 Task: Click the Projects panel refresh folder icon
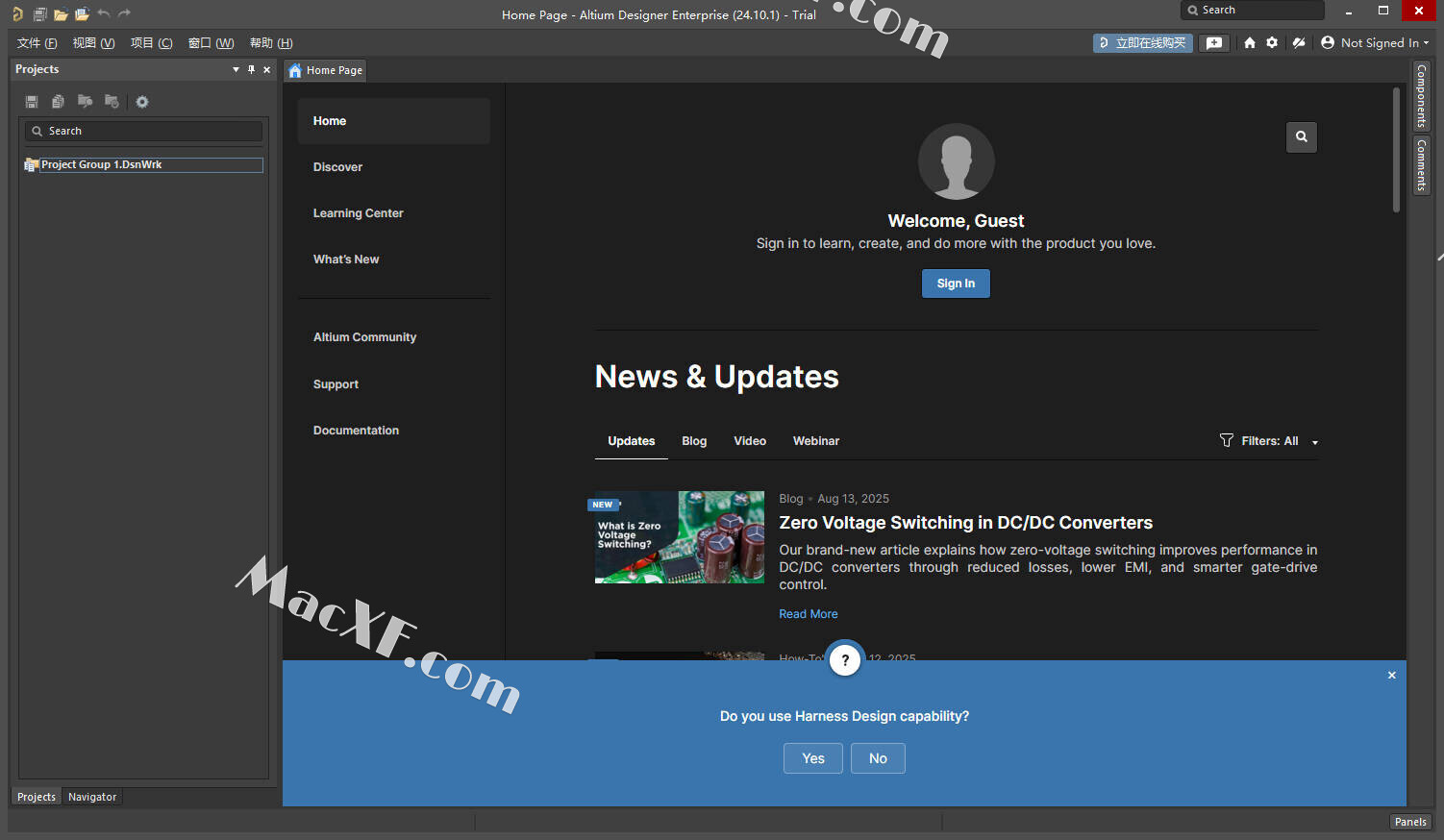pos(112,102)
